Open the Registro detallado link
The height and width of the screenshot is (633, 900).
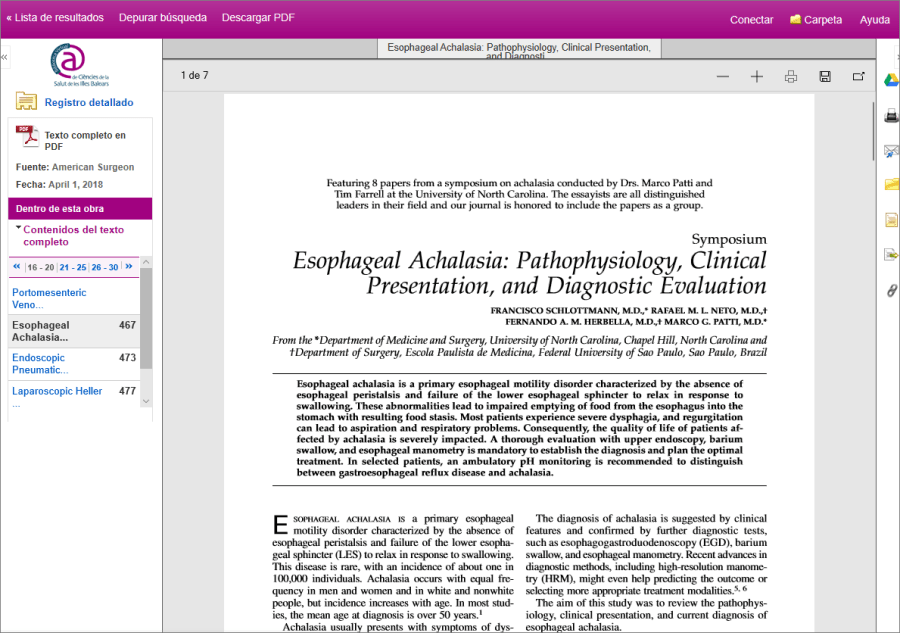[89, 102]
